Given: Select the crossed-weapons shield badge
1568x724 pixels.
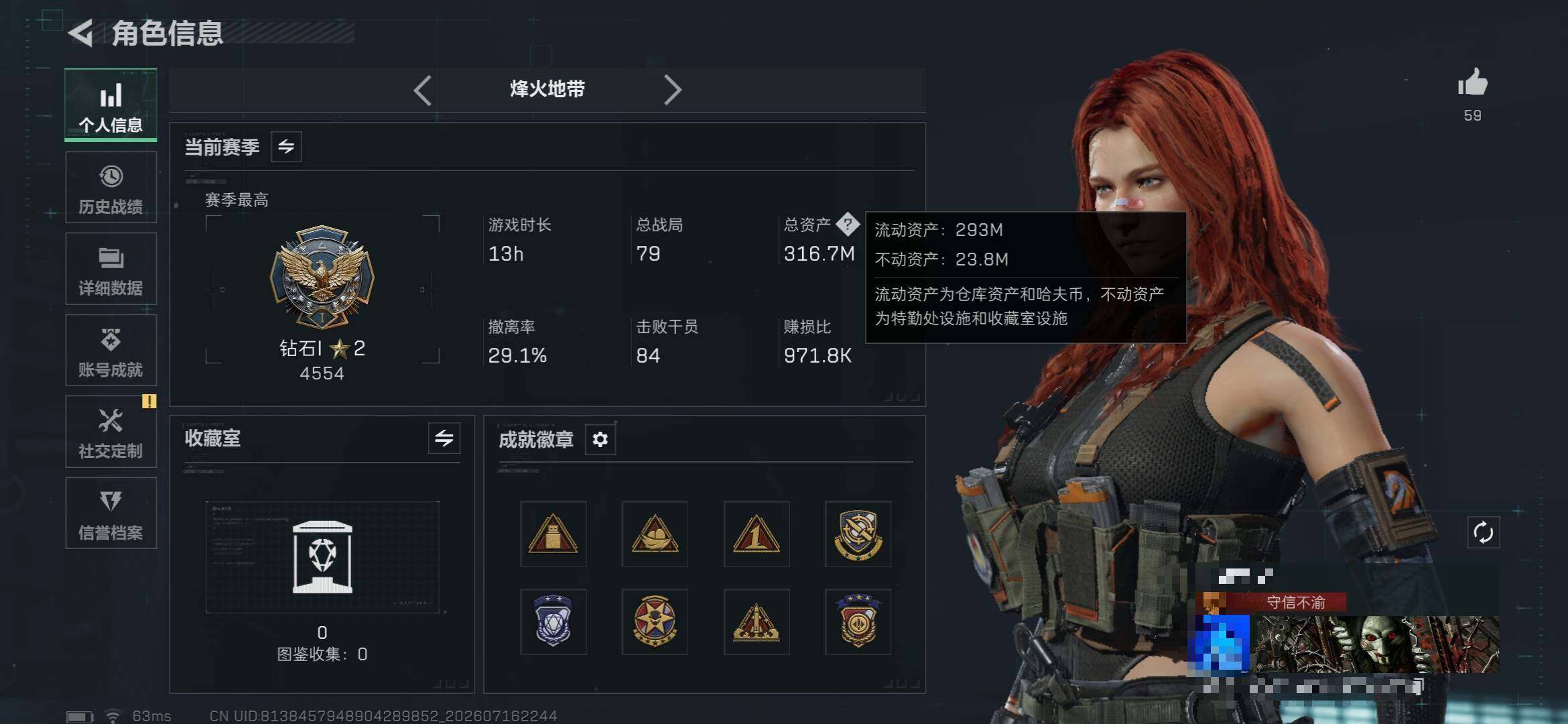Looking at the screenshot, I should pyautogui.click(x=858, y=534).
